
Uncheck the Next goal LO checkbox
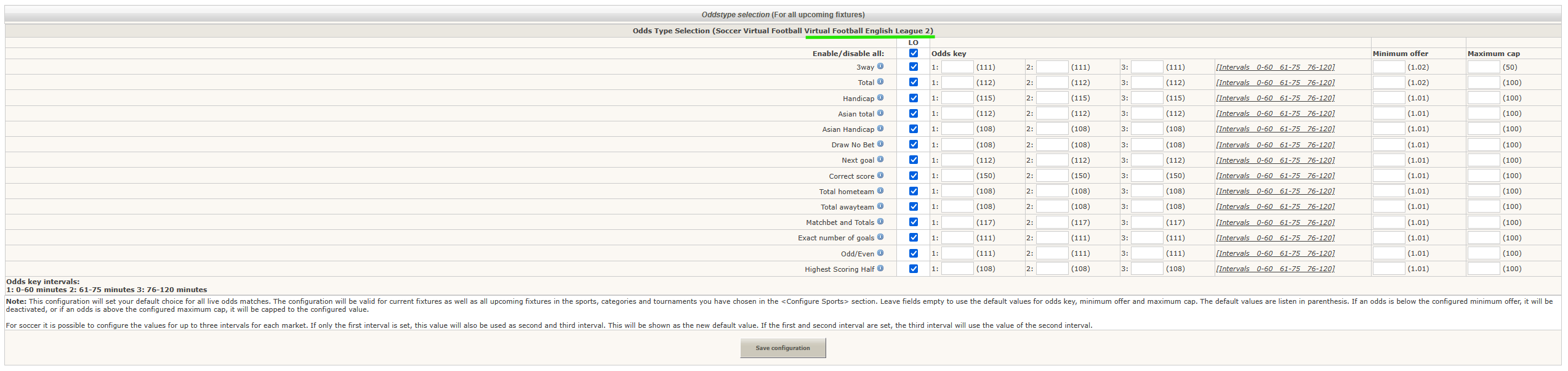pos(914,160)
